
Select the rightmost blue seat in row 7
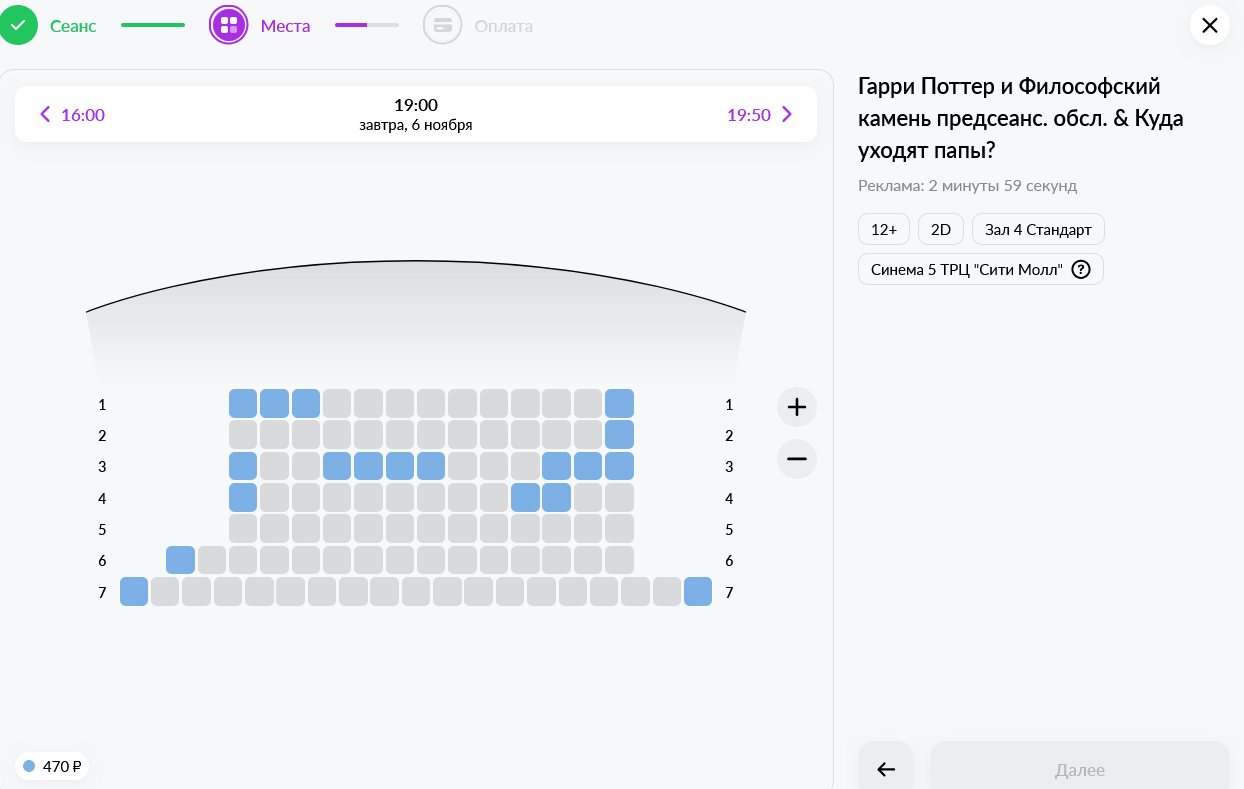(x=698, y=592)
